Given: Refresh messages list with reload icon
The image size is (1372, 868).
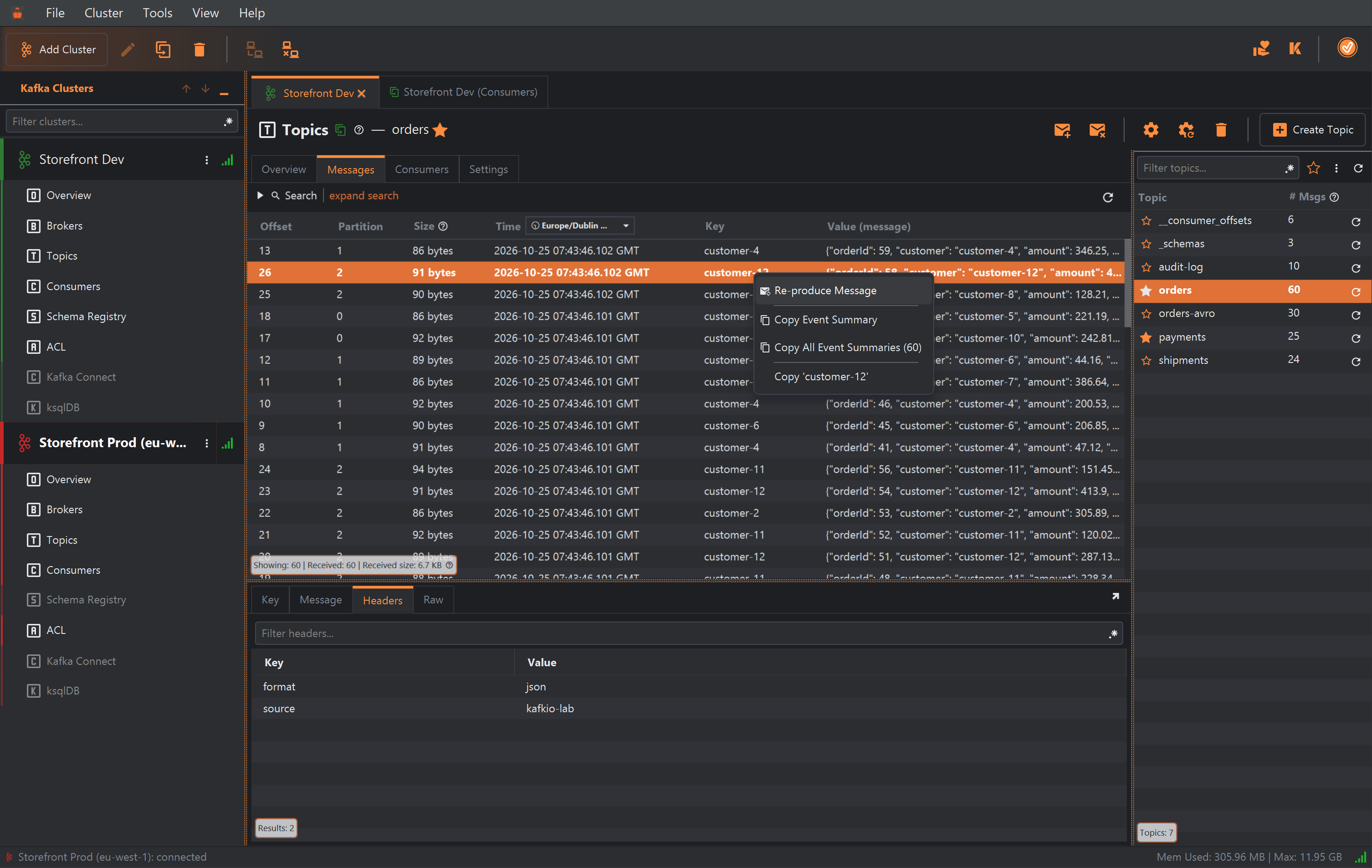Looking at the screenshot, I should coord(1108,197).
